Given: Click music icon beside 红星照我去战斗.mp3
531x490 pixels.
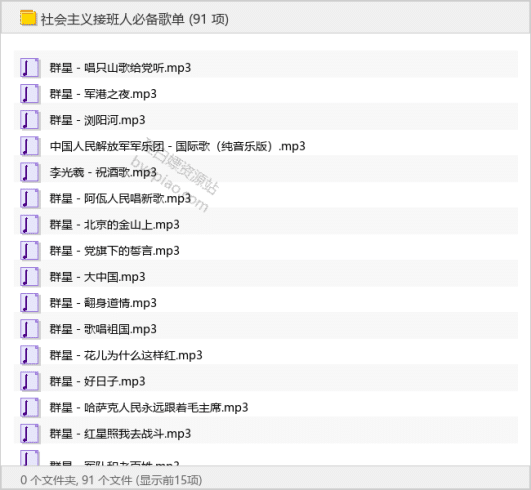Looking at the screenshot, I should 30,433.
